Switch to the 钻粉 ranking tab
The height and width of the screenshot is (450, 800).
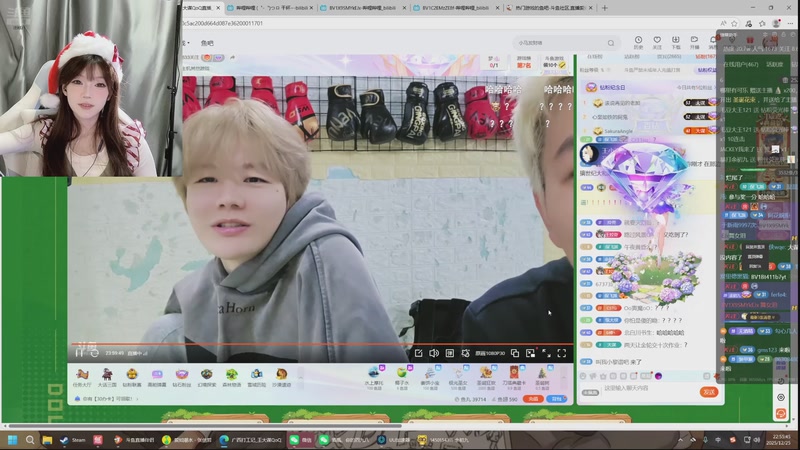[706, 57]
